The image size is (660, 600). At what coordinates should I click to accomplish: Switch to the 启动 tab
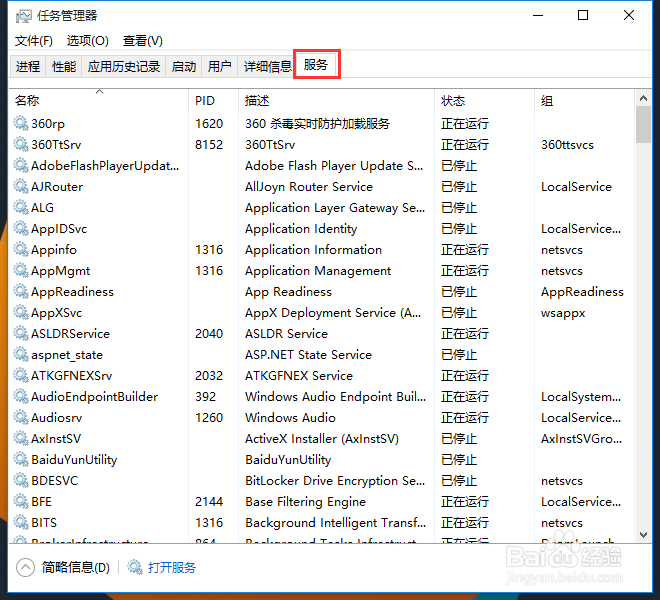point(184,67)
